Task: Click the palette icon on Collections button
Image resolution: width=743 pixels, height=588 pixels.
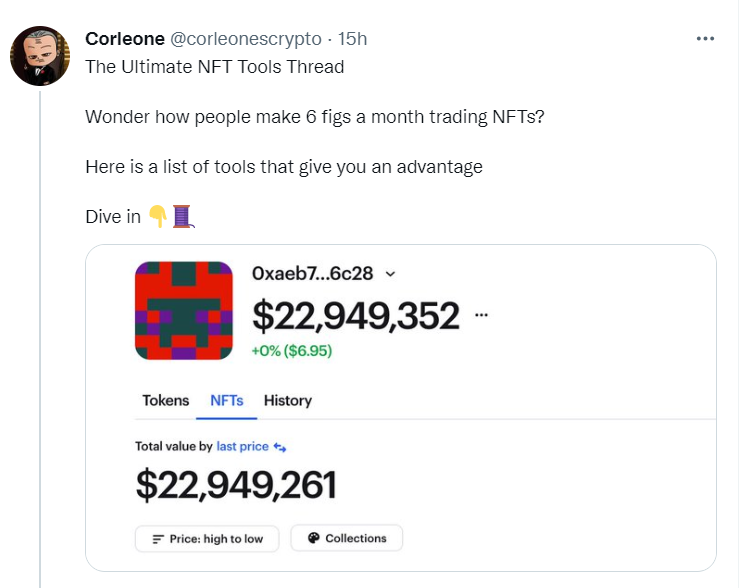Action: (x=313, y=538)
